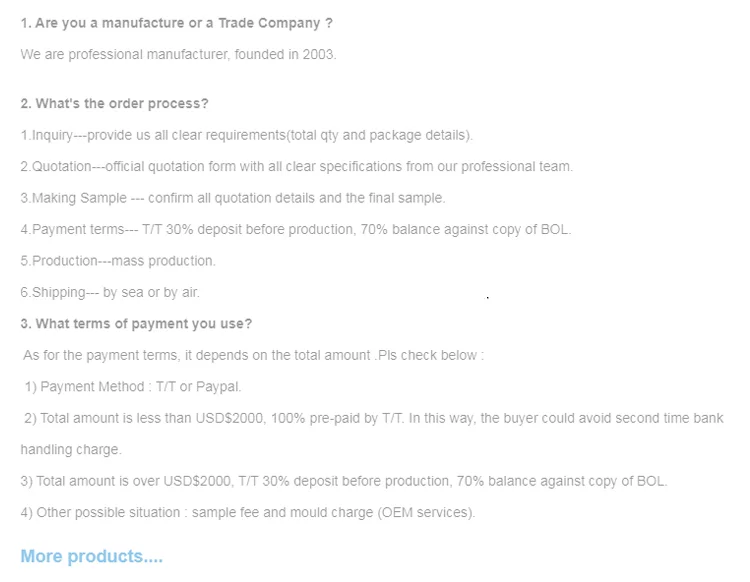Click the 'As for the payment terms' sentence

[x=254, y=355]
